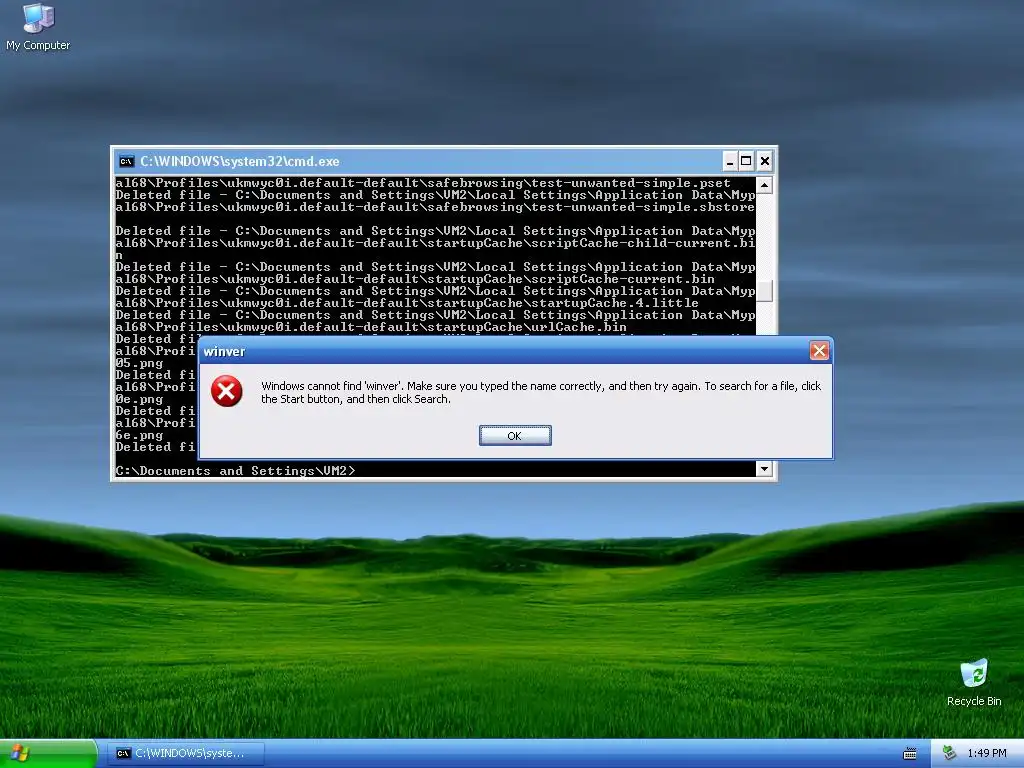Click the 'Windows cannot find winver' message

[x=541, y=392]
